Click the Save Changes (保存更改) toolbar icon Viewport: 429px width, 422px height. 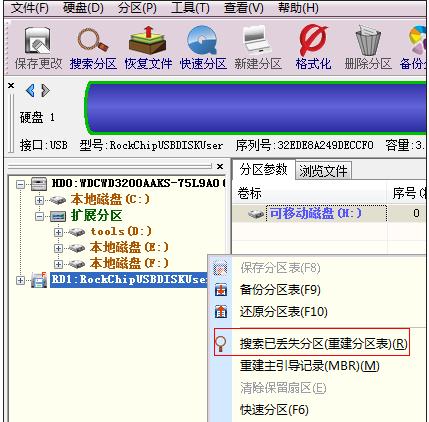[37, 41]
